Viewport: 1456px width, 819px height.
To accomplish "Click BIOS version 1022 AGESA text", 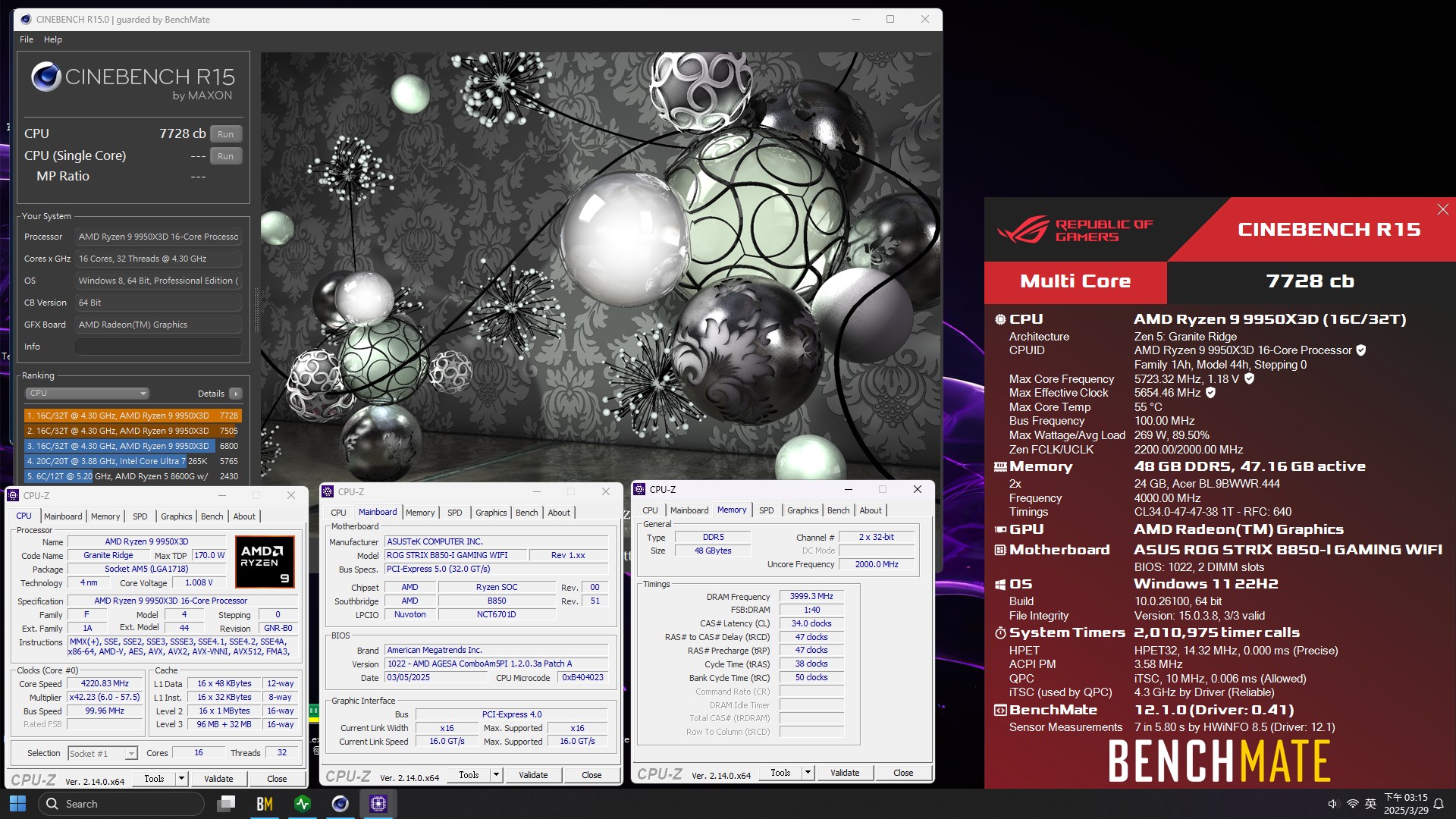I will 497,664.
